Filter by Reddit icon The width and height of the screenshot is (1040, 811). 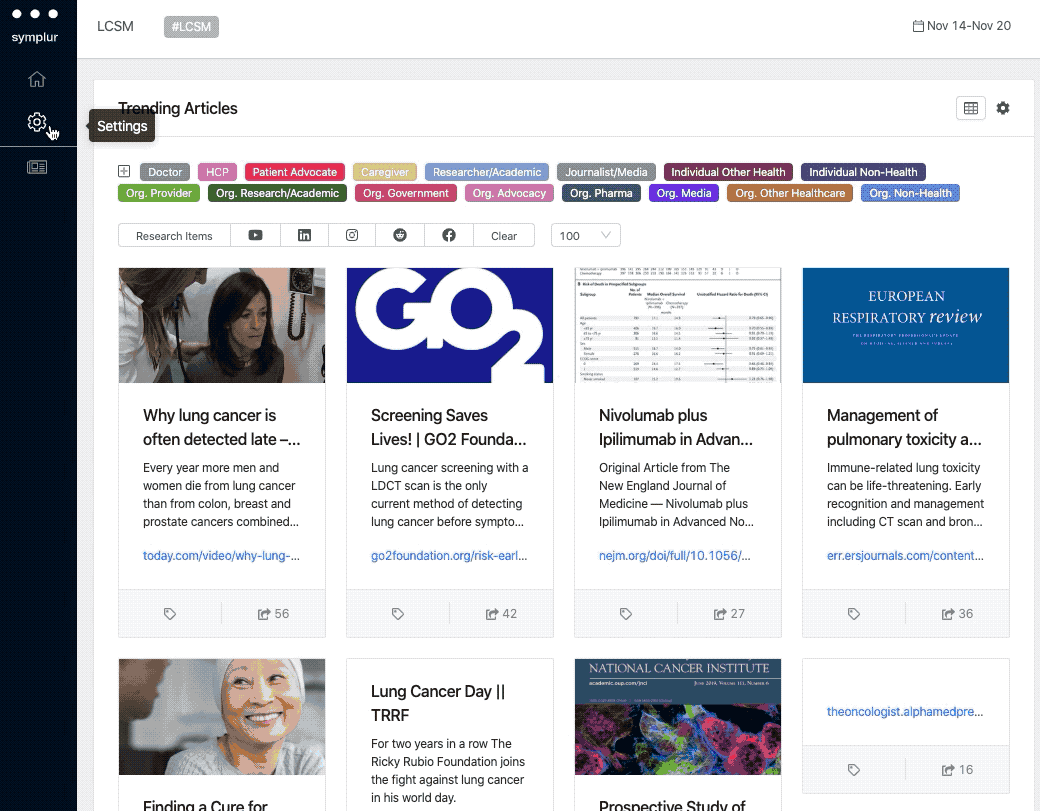pyautogui.click(x=400, y=235)
